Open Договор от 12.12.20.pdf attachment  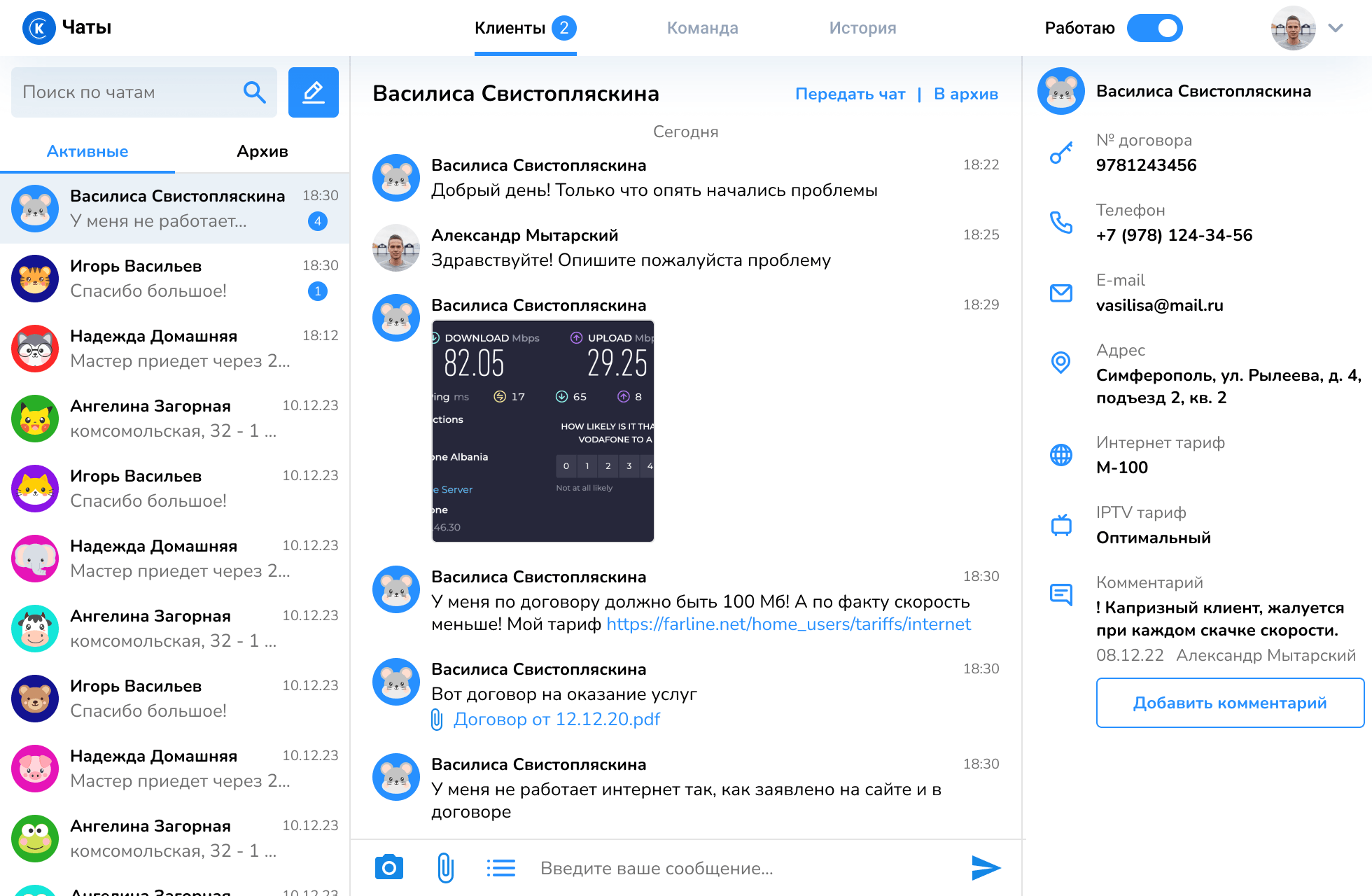(x=556, y=720)
